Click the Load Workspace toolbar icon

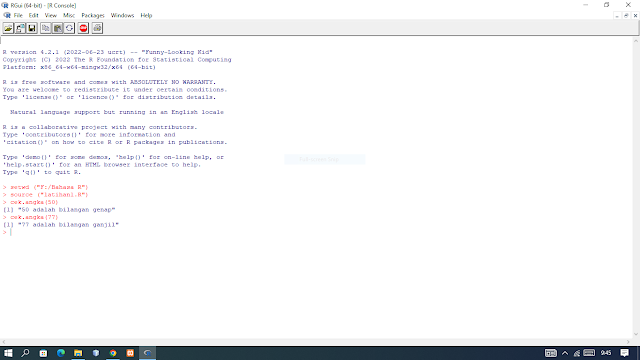click(x=20, y=28)
